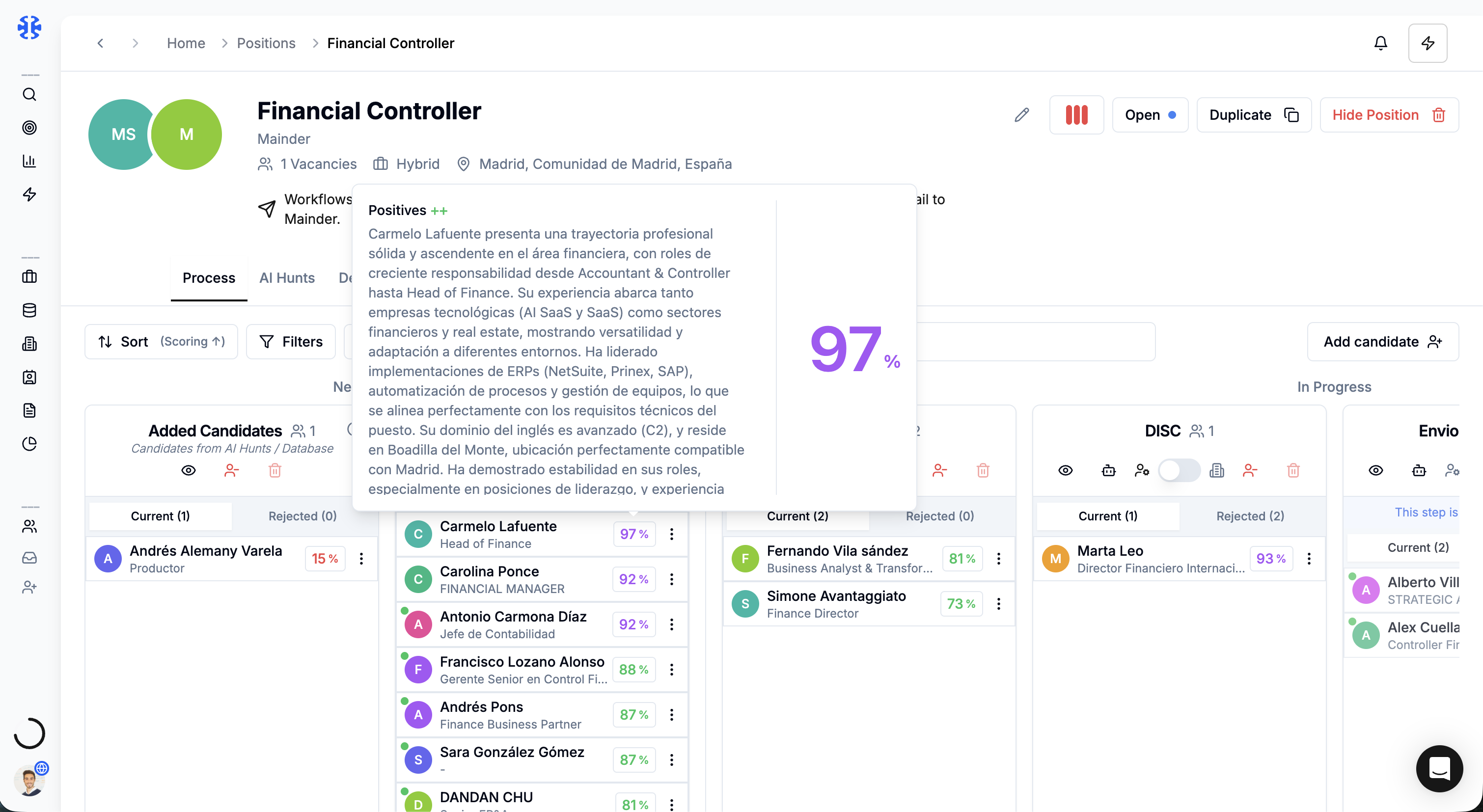The image size is (1483, 812).
Task: Select Rejected (2) tab in DISC
Action: coord(1250,516)
